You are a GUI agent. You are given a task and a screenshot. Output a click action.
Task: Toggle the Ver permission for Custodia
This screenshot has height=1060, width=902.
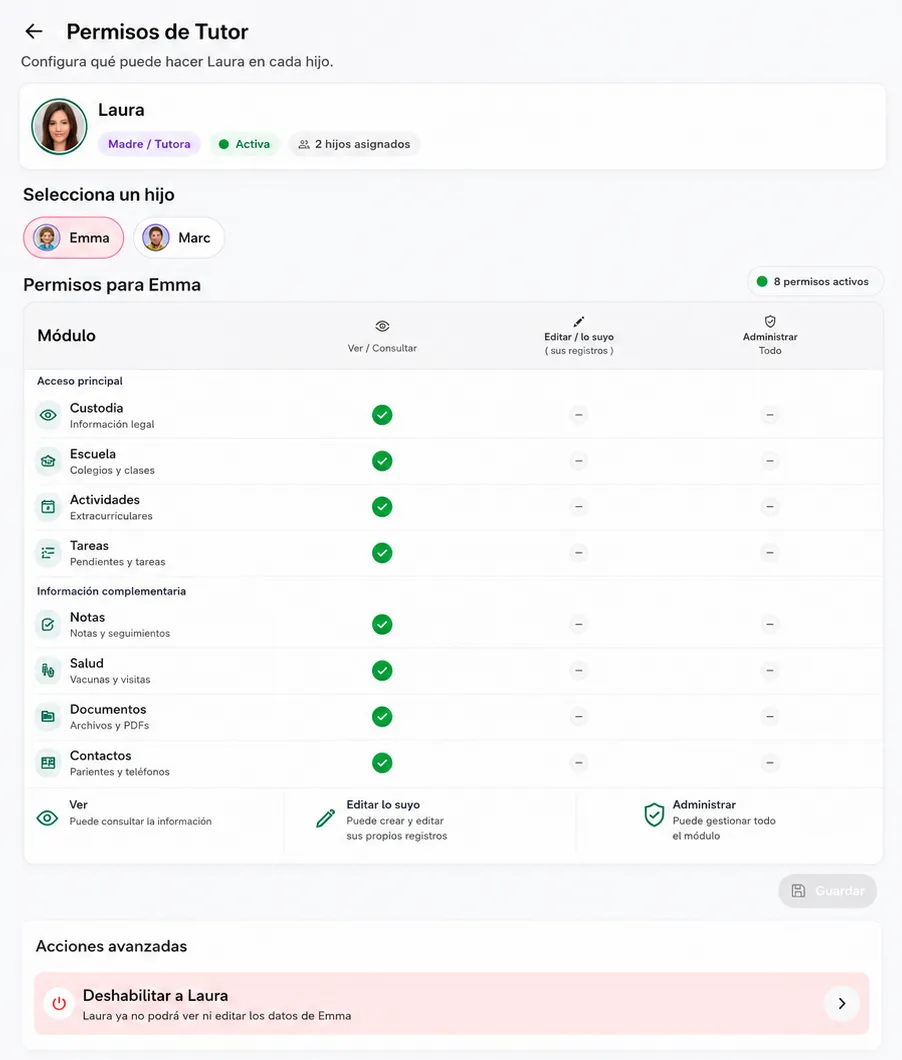[382, 415]
